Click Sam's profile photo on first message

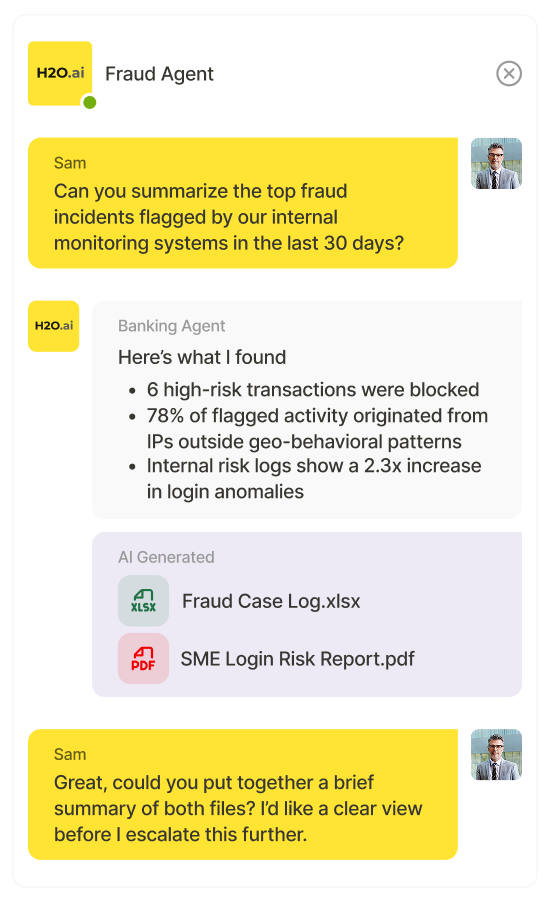click(x=496, y=164)
